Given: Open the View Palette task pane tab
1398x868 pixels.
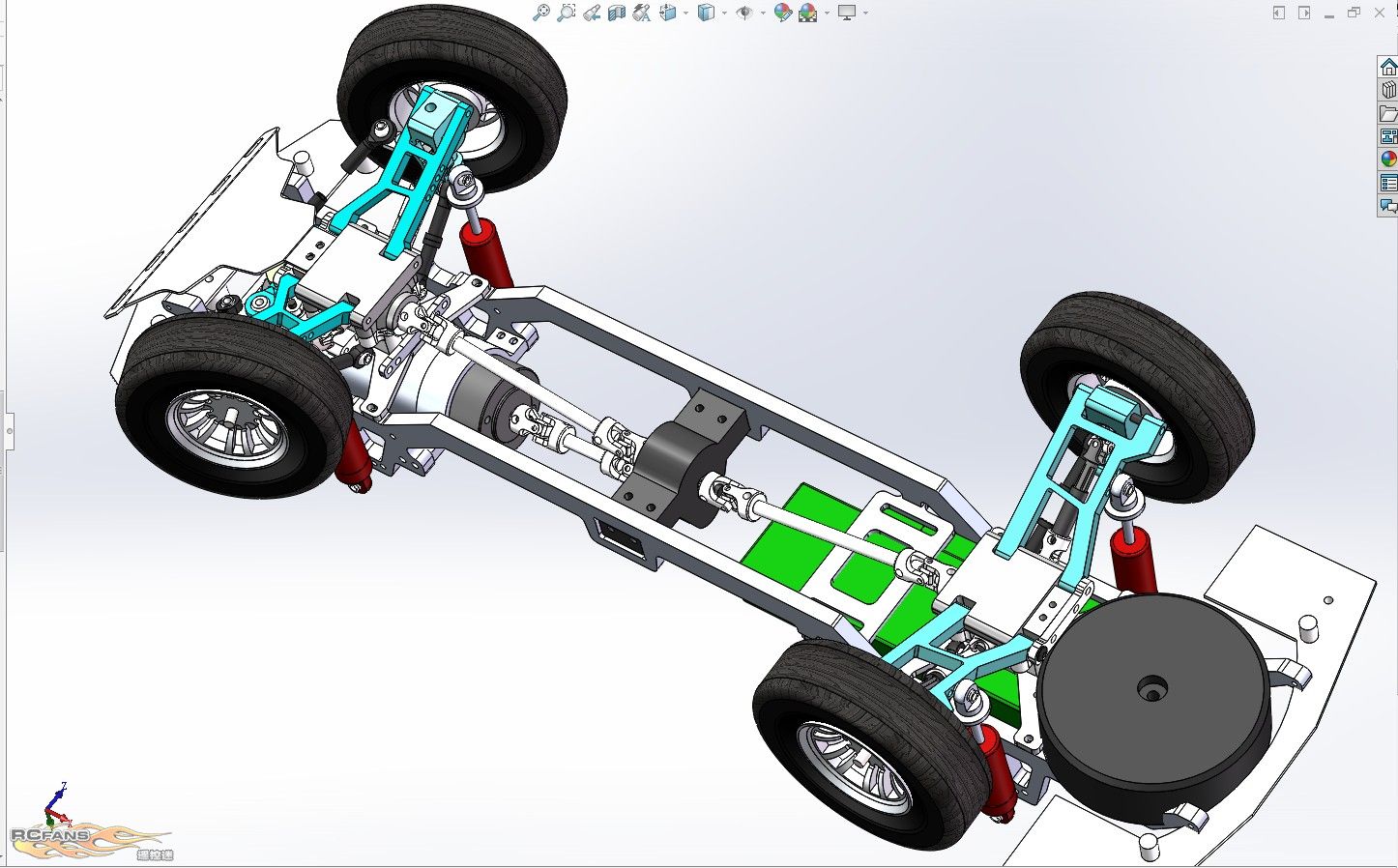Looking at the screenshot, I should [x=1388, y=136].
